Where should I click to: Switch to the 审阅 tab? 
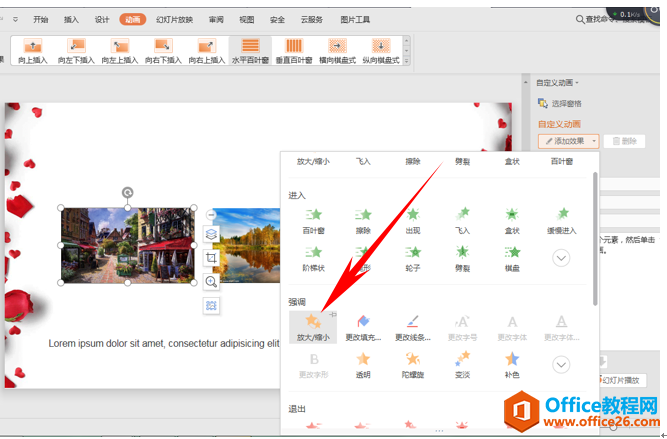tap(216, 20)
